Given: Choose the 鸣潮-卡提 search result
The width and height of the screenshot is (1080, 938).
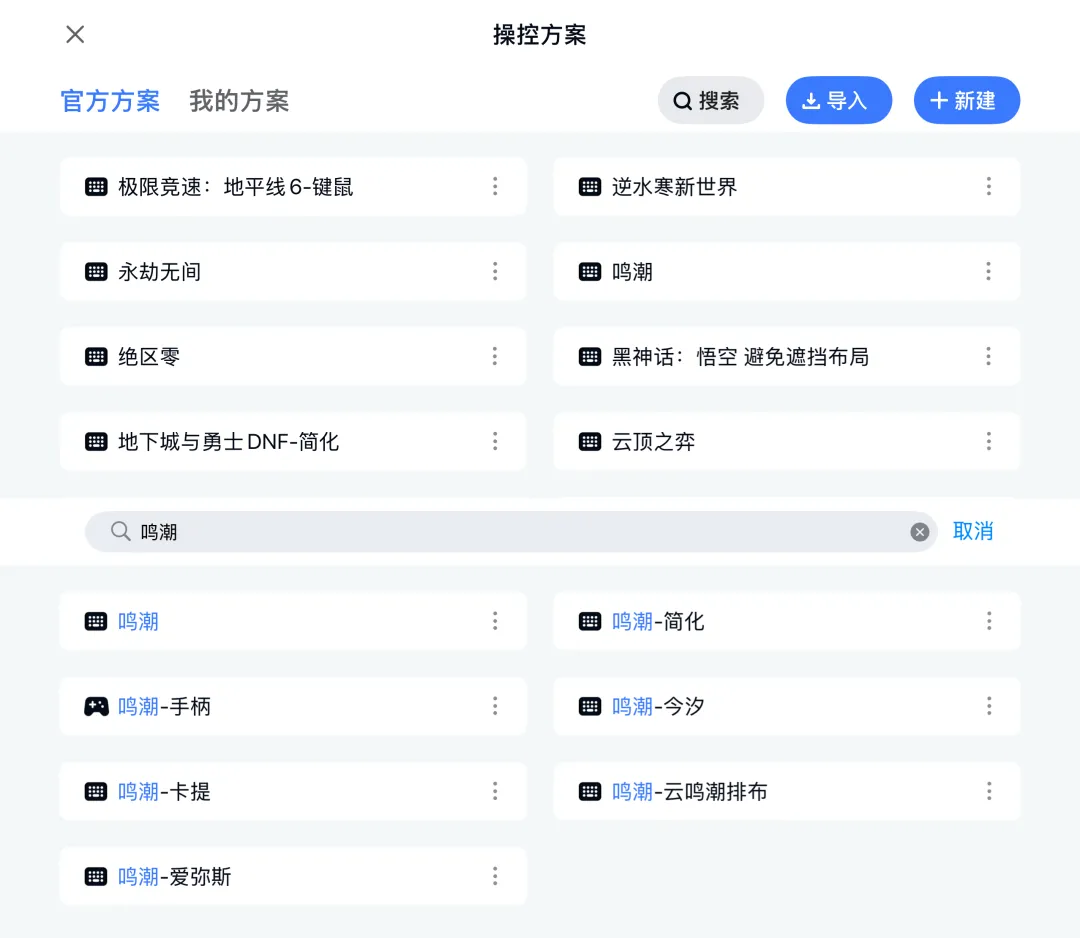Looking at the screenshot, I should [293, 791].
